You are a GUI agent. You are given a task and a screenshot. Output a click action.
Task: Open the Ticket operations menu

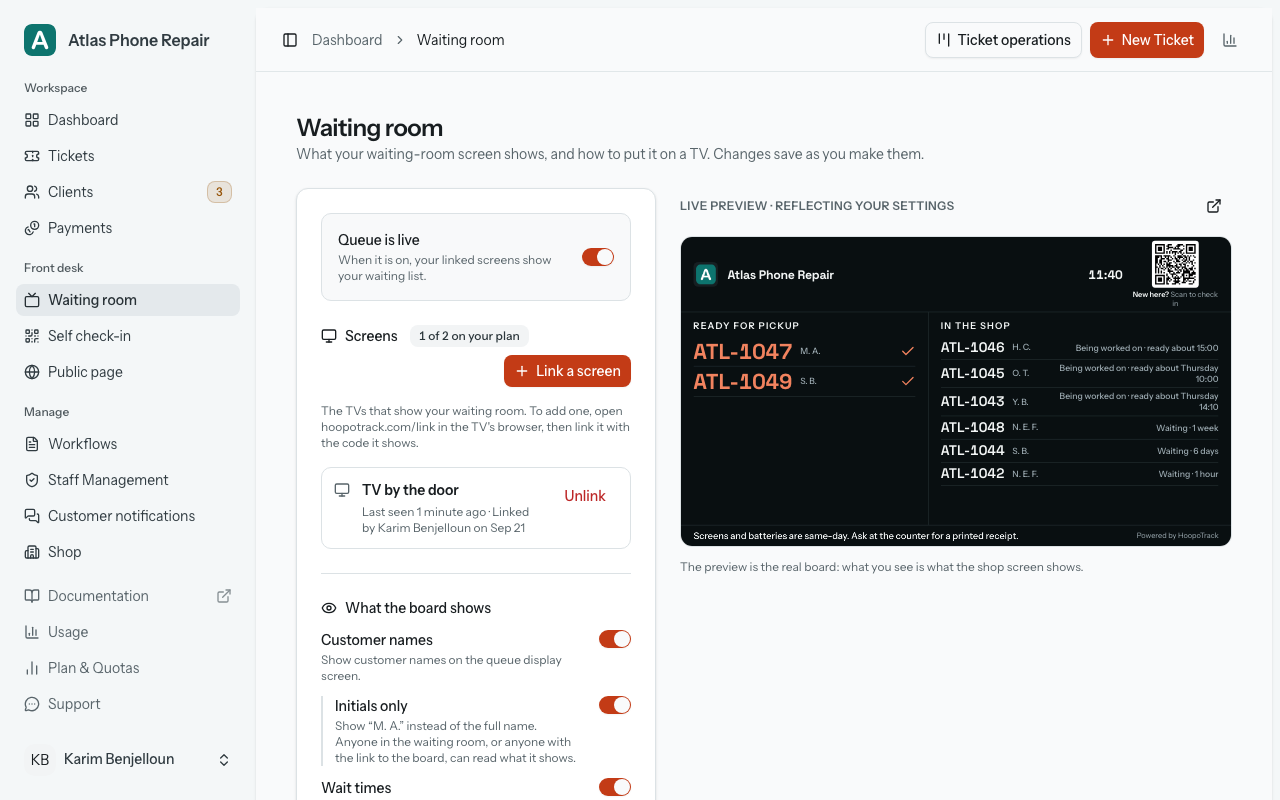point(1003,40)
